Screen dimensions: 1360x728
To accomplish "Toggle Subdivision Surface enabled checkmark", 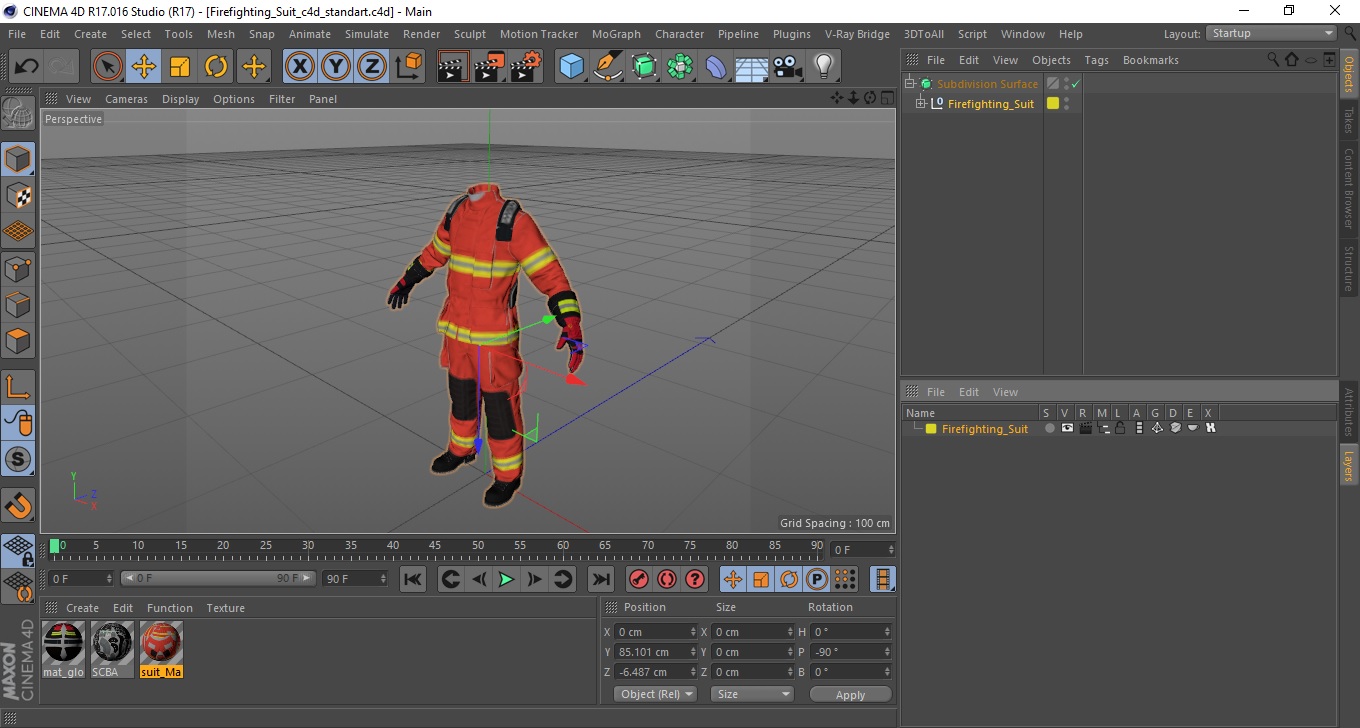I will click(1075, 84).
